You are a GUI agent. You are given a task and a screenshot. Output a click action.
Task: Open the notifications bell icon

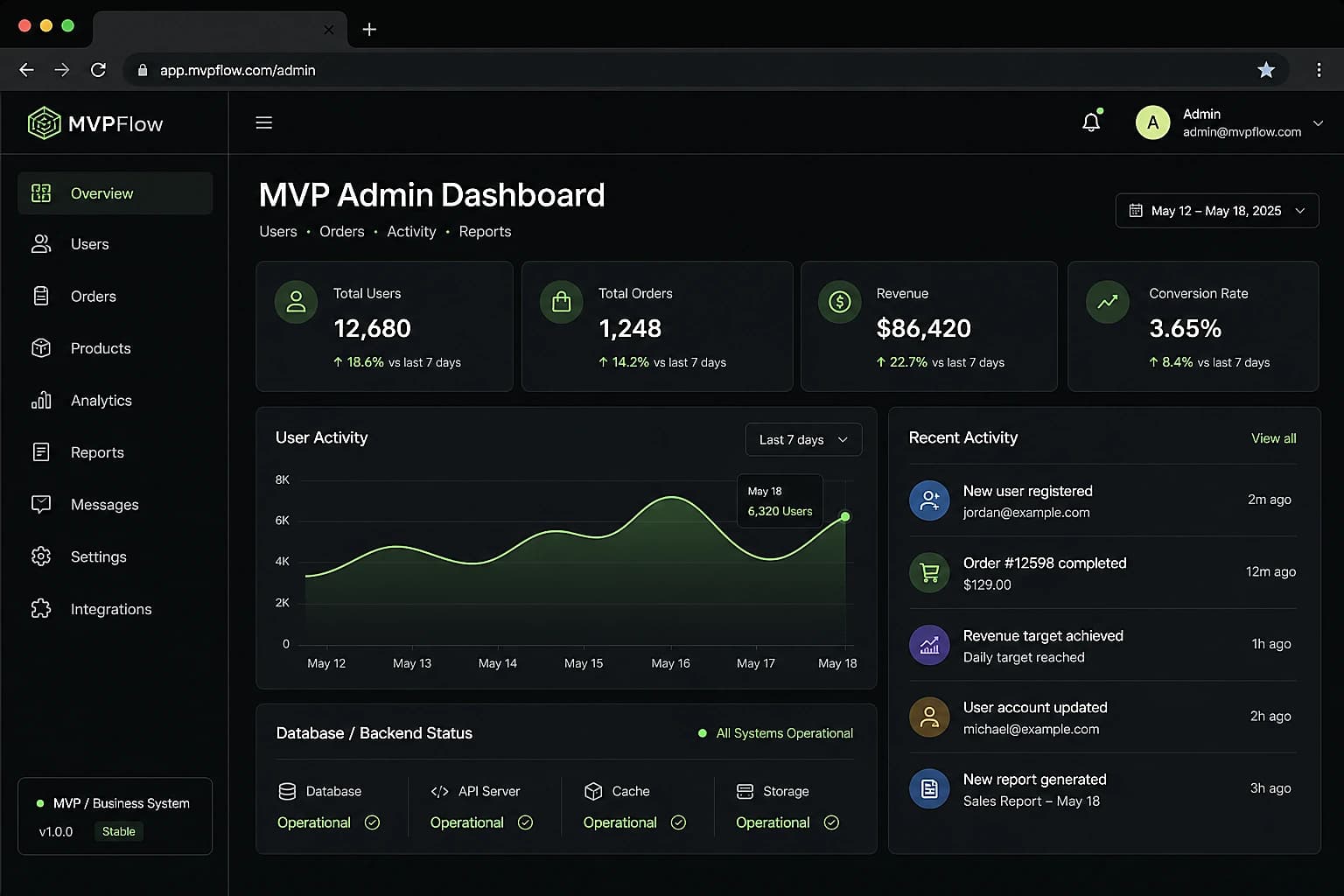pyautogui.click(x=1091, y=122)
